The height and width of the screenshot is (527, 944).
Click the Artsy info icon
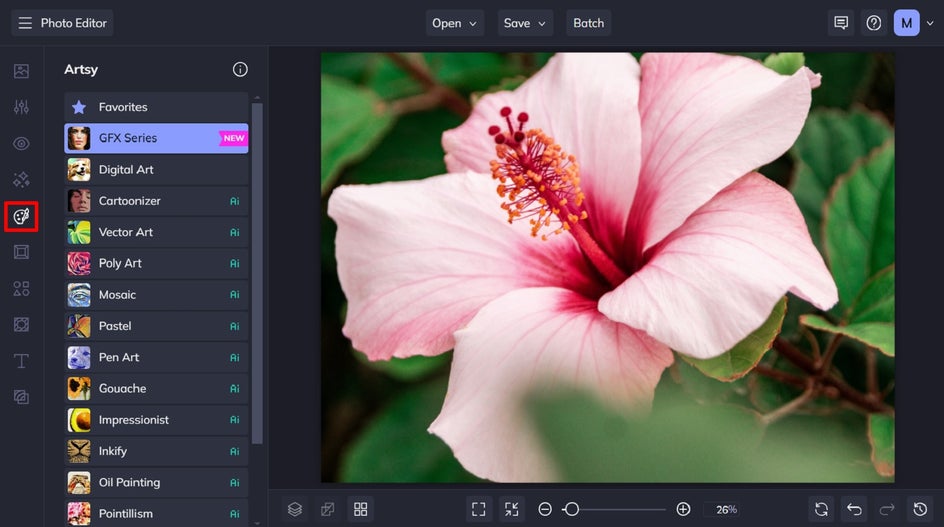pos(240,70)
